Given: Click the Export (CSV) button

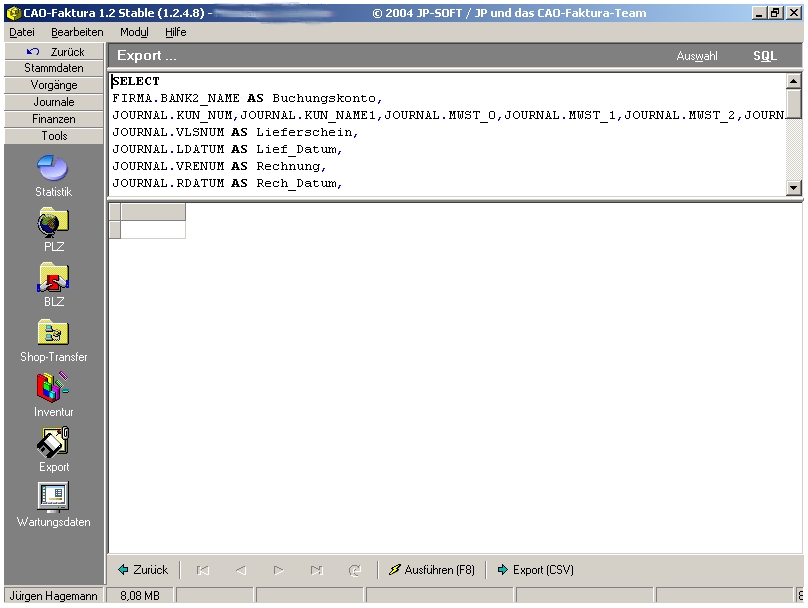Looking at the screenshot, I should click(x=535, y=570).
